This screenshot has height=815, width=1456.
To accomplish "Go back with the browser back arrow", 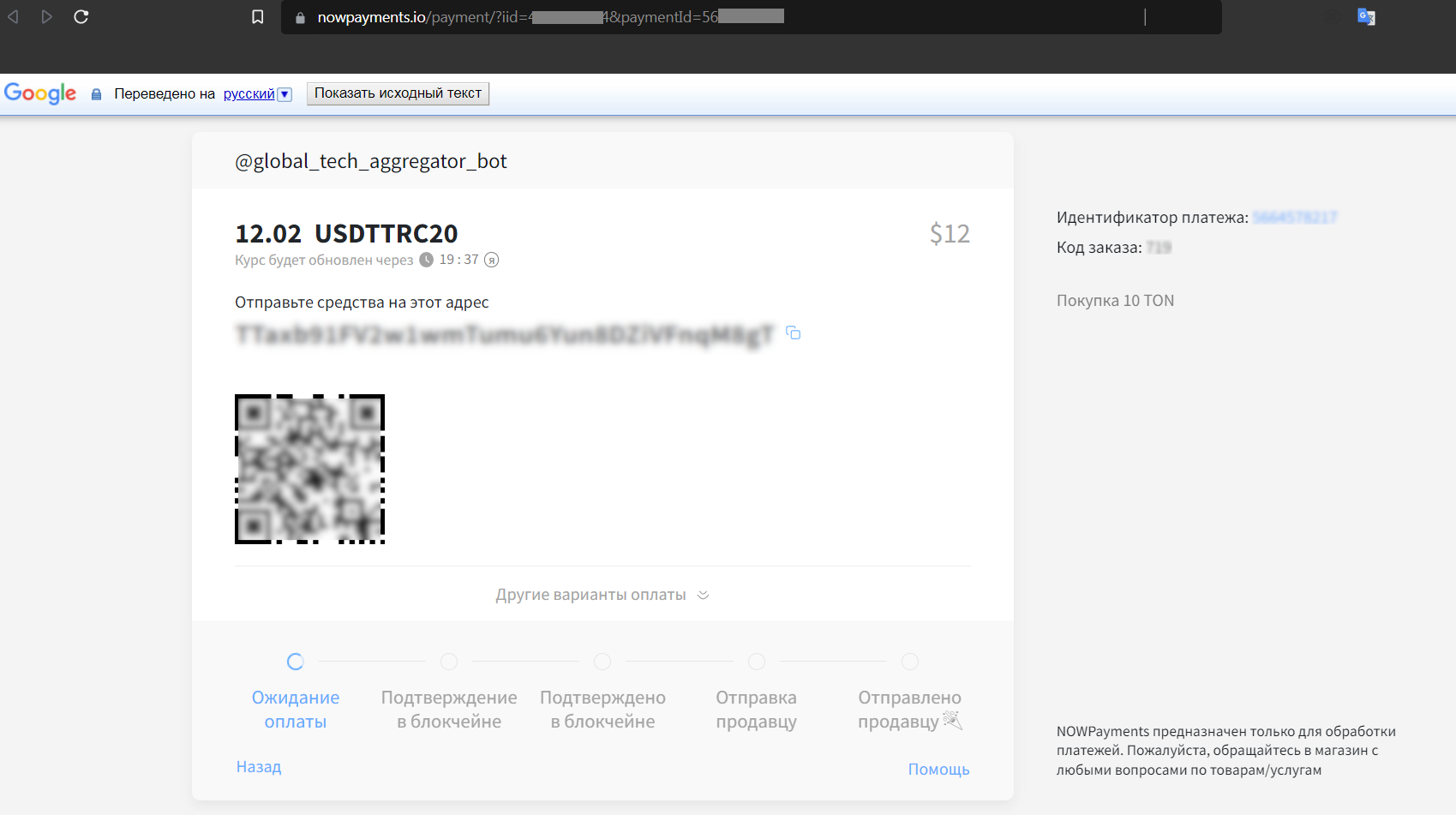I will click(x=13, y=17).
